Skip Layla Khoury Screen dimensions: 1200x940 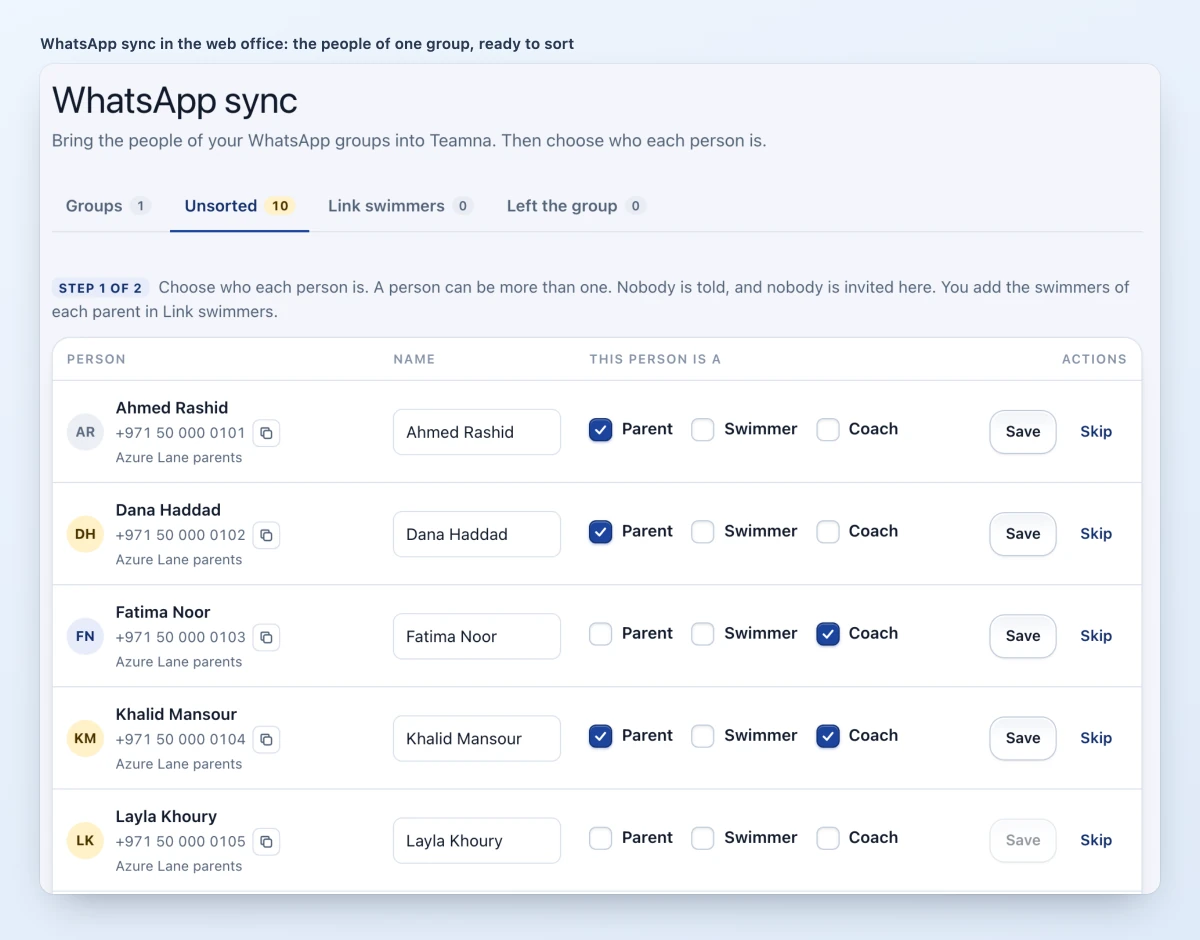[x=1096, y=840]
